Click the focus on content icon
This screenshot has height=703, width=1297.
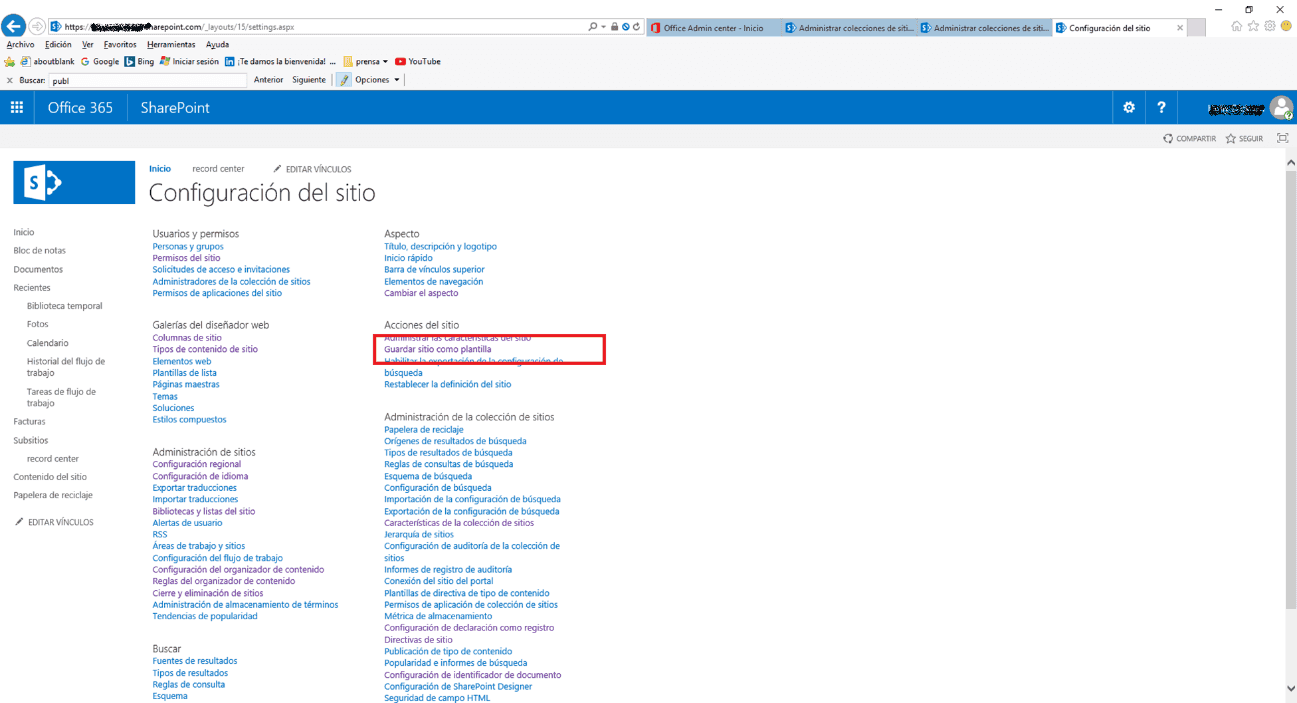tap(1282, 138)
